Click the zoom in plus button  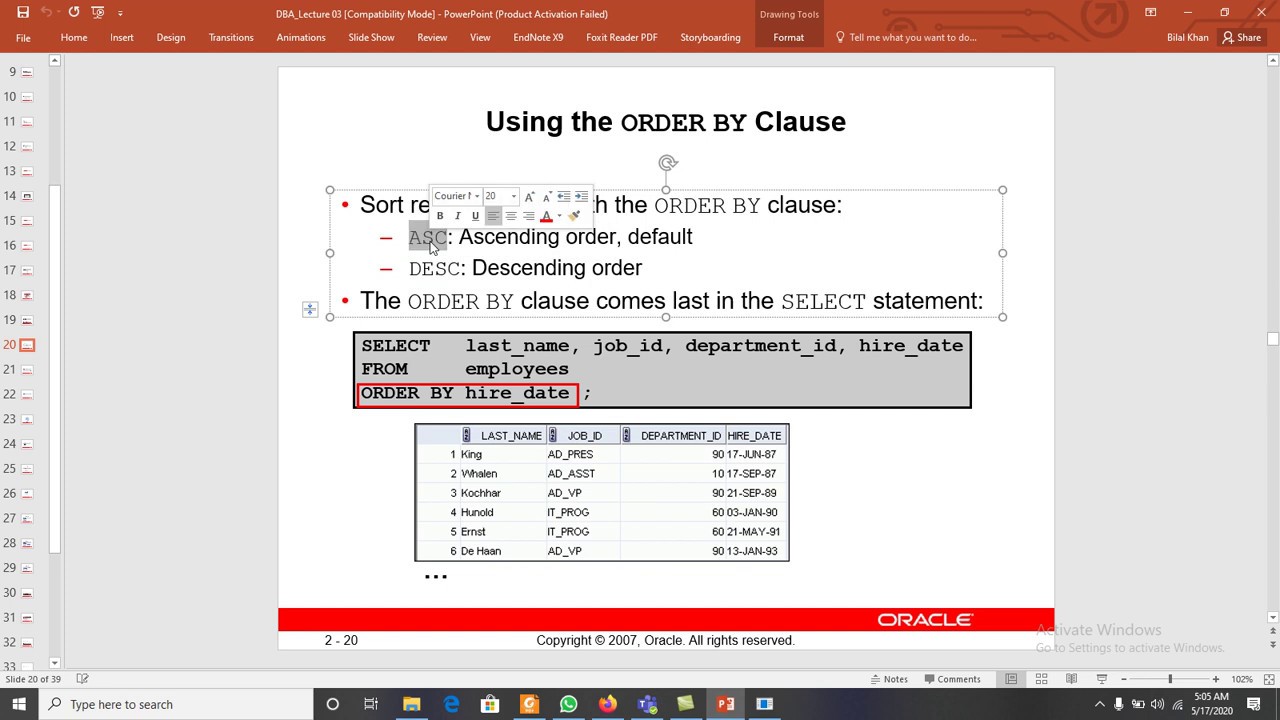click(x=1216, y=679)
